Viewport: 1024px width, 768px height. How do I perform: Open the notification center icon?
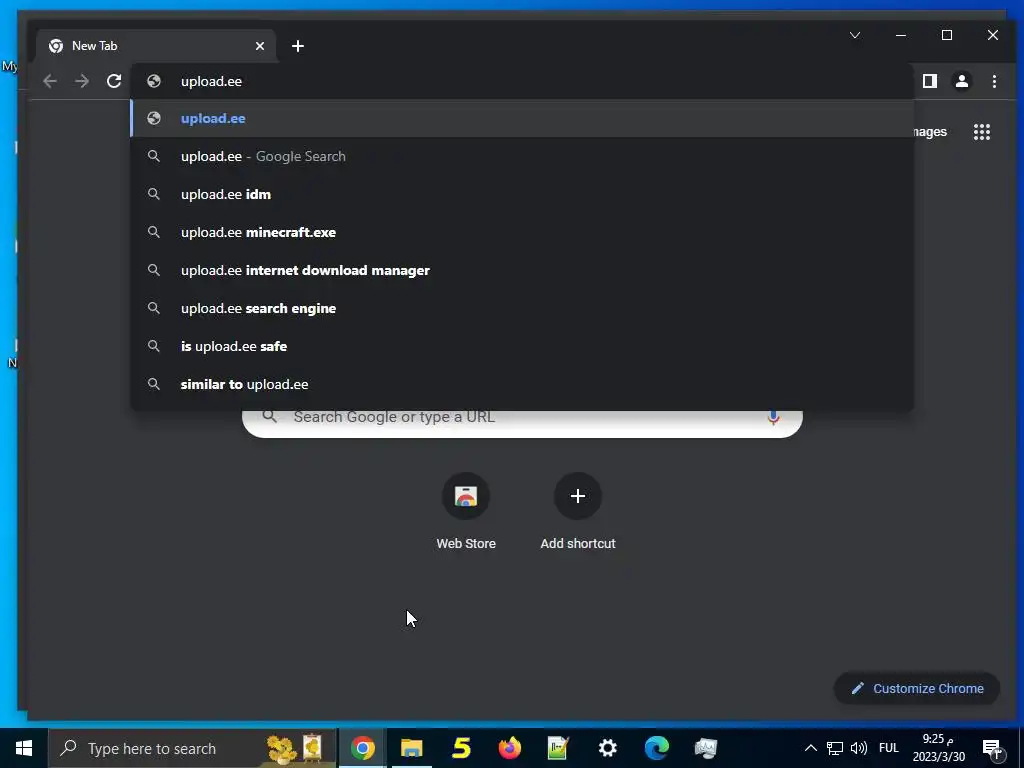[x=991, y=748]
